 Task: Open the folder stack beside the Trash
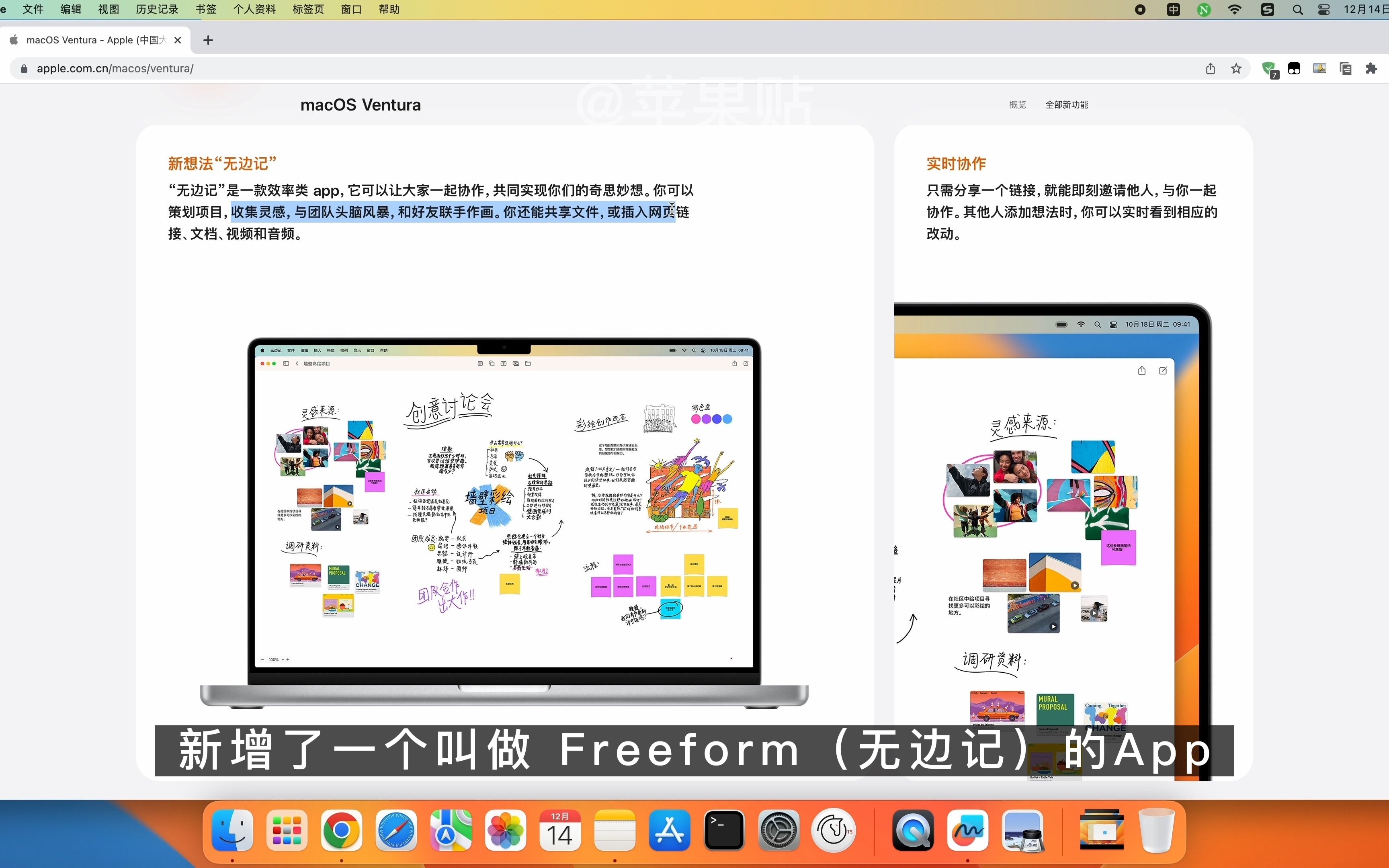tap(1102, 830)
